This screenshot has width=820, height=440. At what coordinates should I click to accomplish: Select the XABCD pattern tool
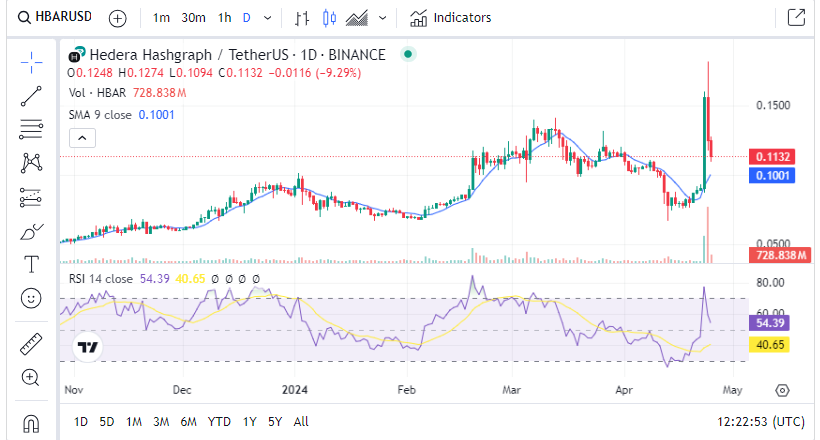pos(31,163)
